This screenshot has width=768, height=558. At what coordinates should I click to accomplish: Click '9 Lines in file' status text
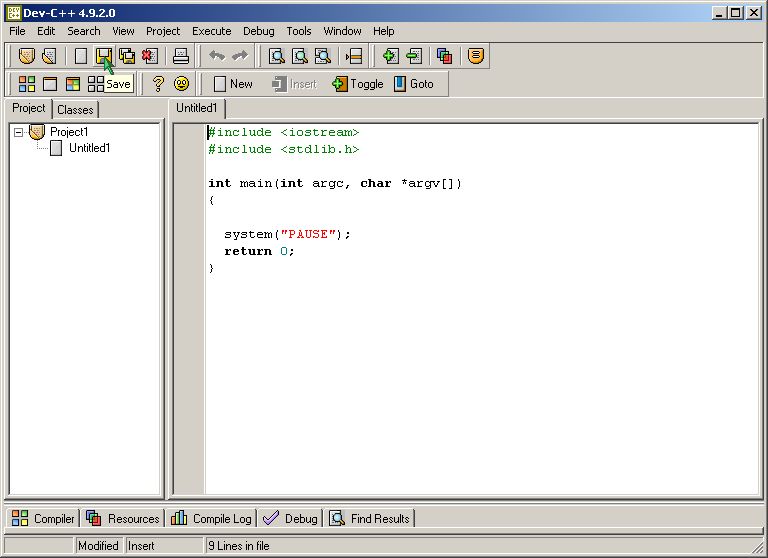239,546
